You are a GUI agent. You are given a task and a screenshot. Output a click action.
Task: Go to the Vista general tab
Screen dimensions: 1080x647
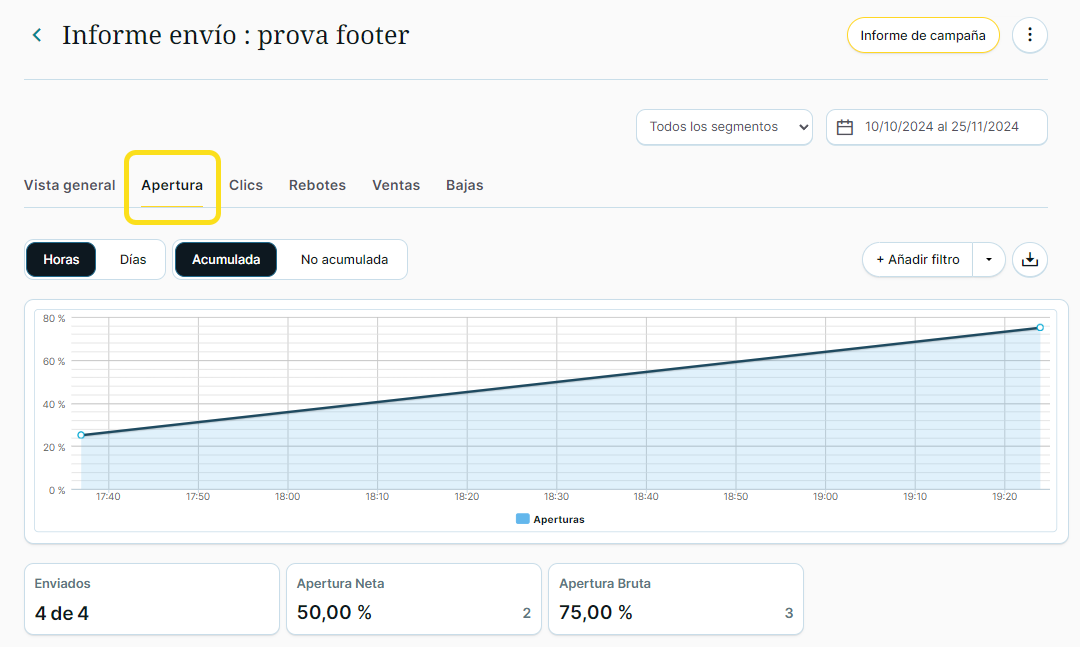70,185
